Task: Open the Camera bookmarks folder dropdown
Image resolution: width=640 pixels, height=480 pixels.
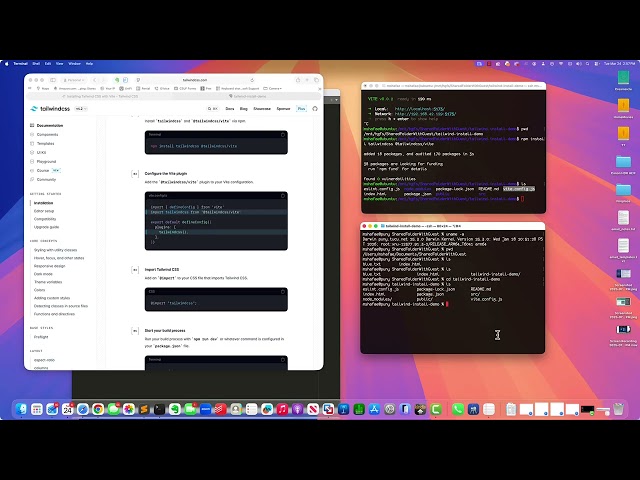Action: [273, 88]
